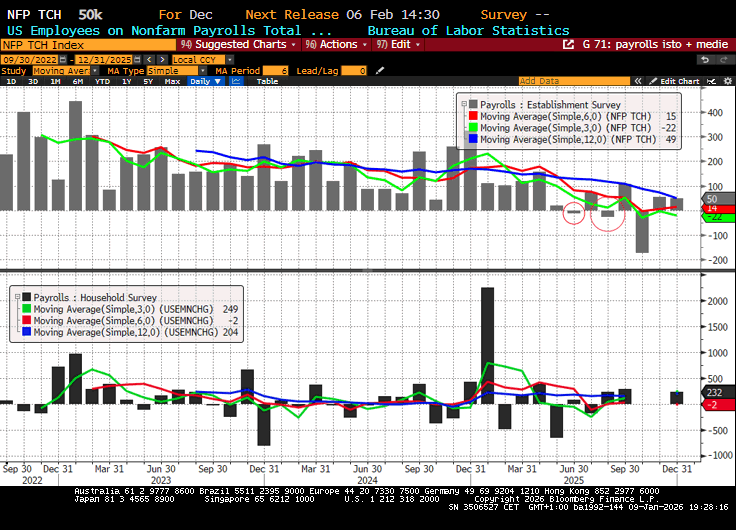Click the pop-out icon beside G 71

point(570,45)
